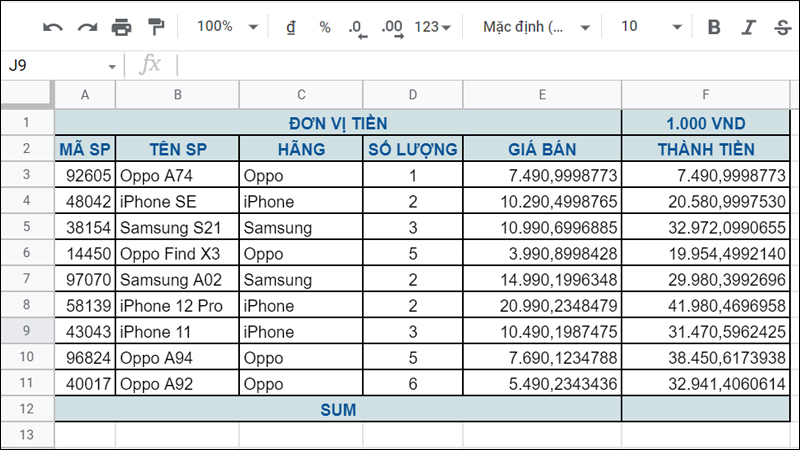Print the spreadsheet with the printer icon
The width and height of the screenshot is (800, 450).
click(x=122, y=27)
